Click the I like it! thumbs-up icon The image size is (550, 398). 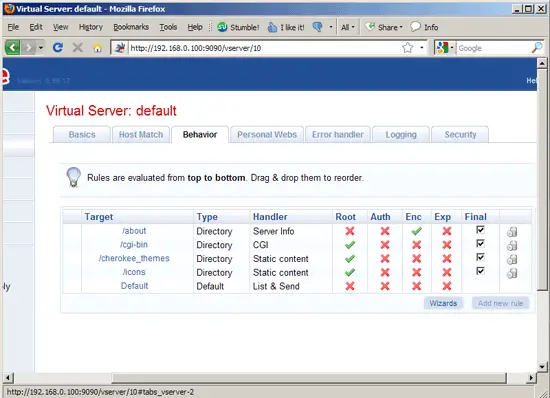[x=272, y=27]
